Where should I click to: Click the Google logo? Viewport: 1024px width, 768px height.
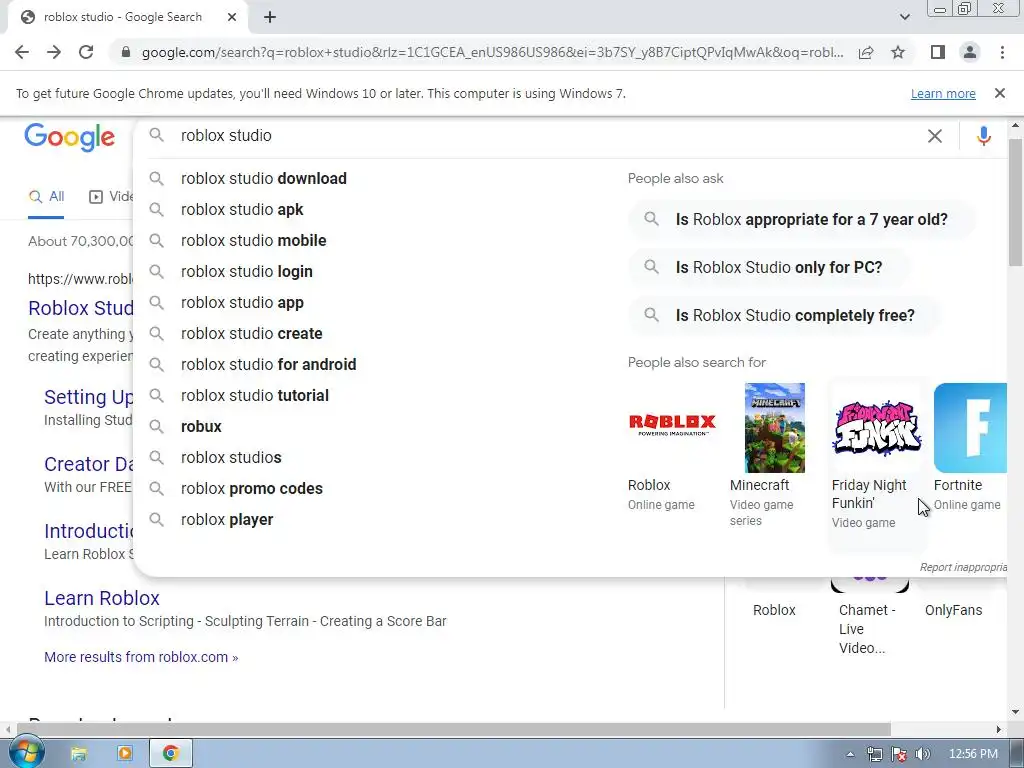[69, 137]
